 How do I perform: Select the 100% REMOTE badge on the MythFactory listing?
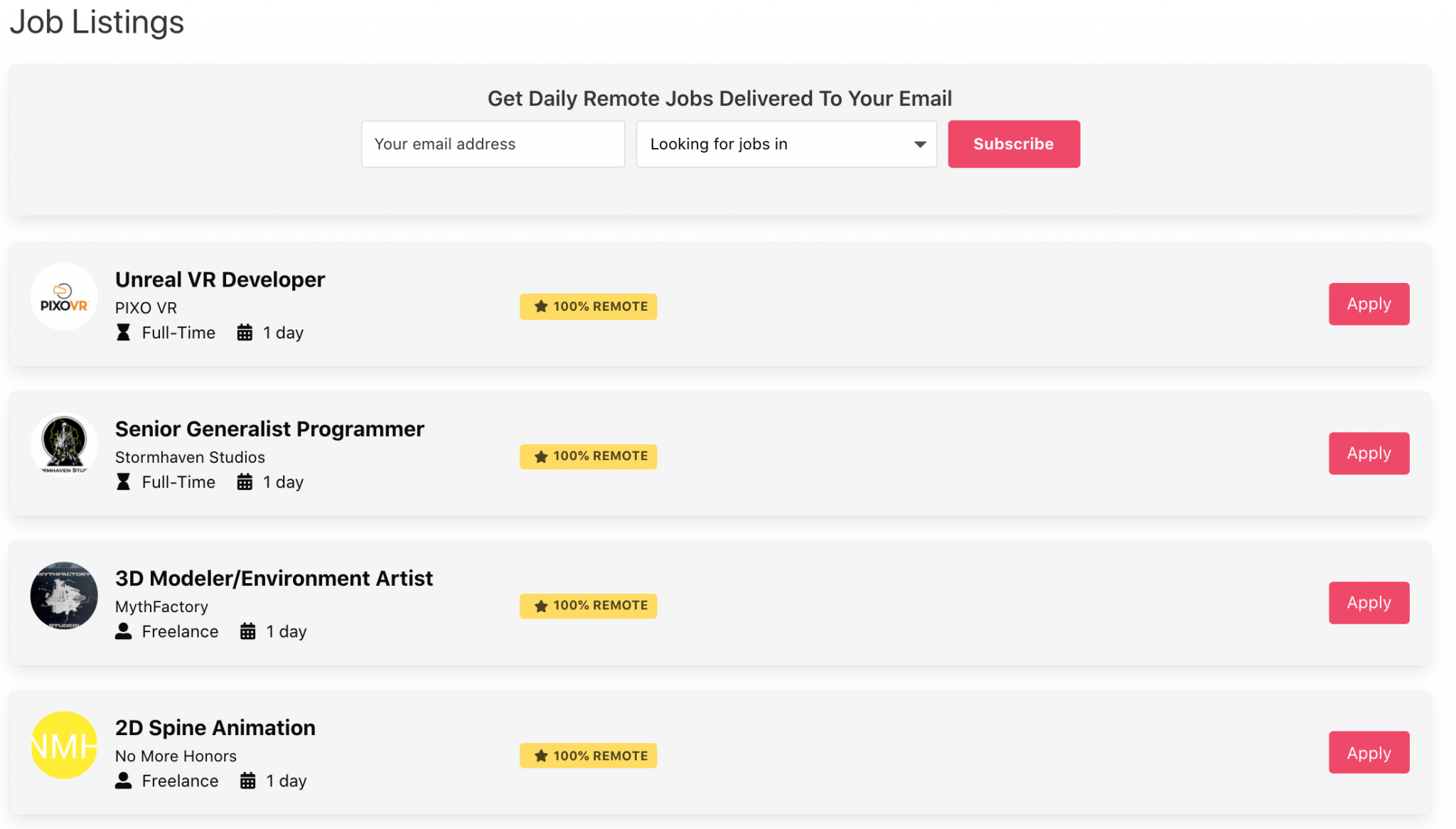(x=588, y=605)
